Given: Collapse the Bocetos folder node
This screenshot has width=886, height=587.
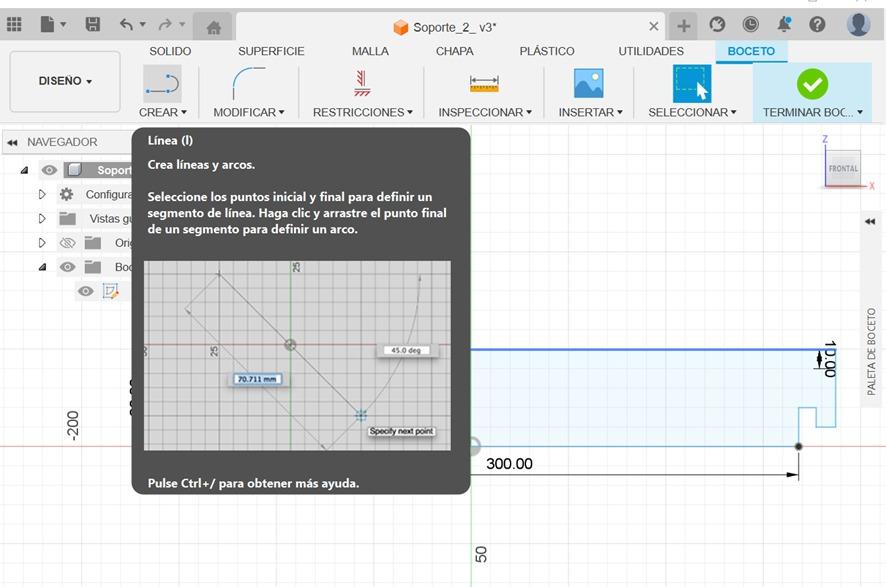Looking at the screenshot, I should (42, 267).
